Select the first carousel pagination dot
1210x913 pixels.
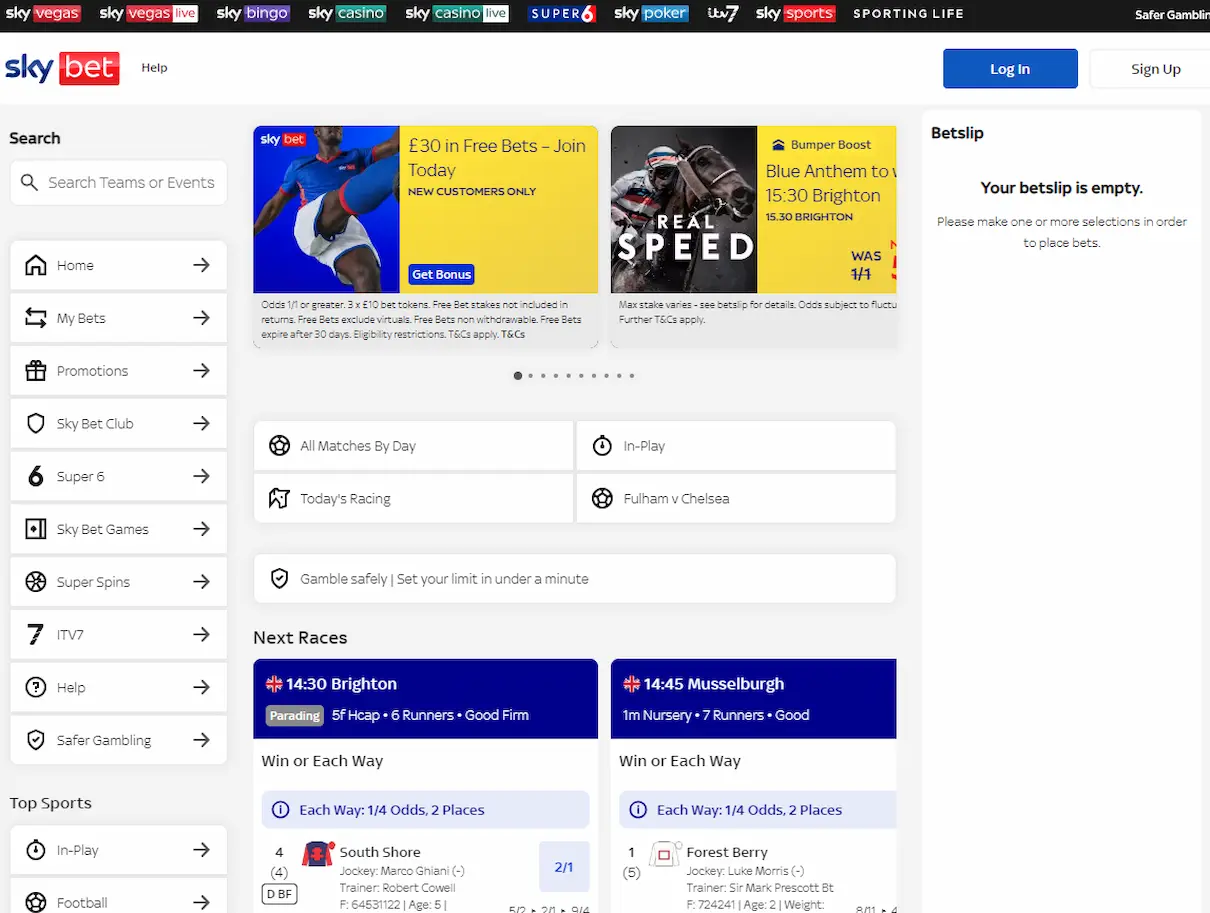tap(517, 376)
